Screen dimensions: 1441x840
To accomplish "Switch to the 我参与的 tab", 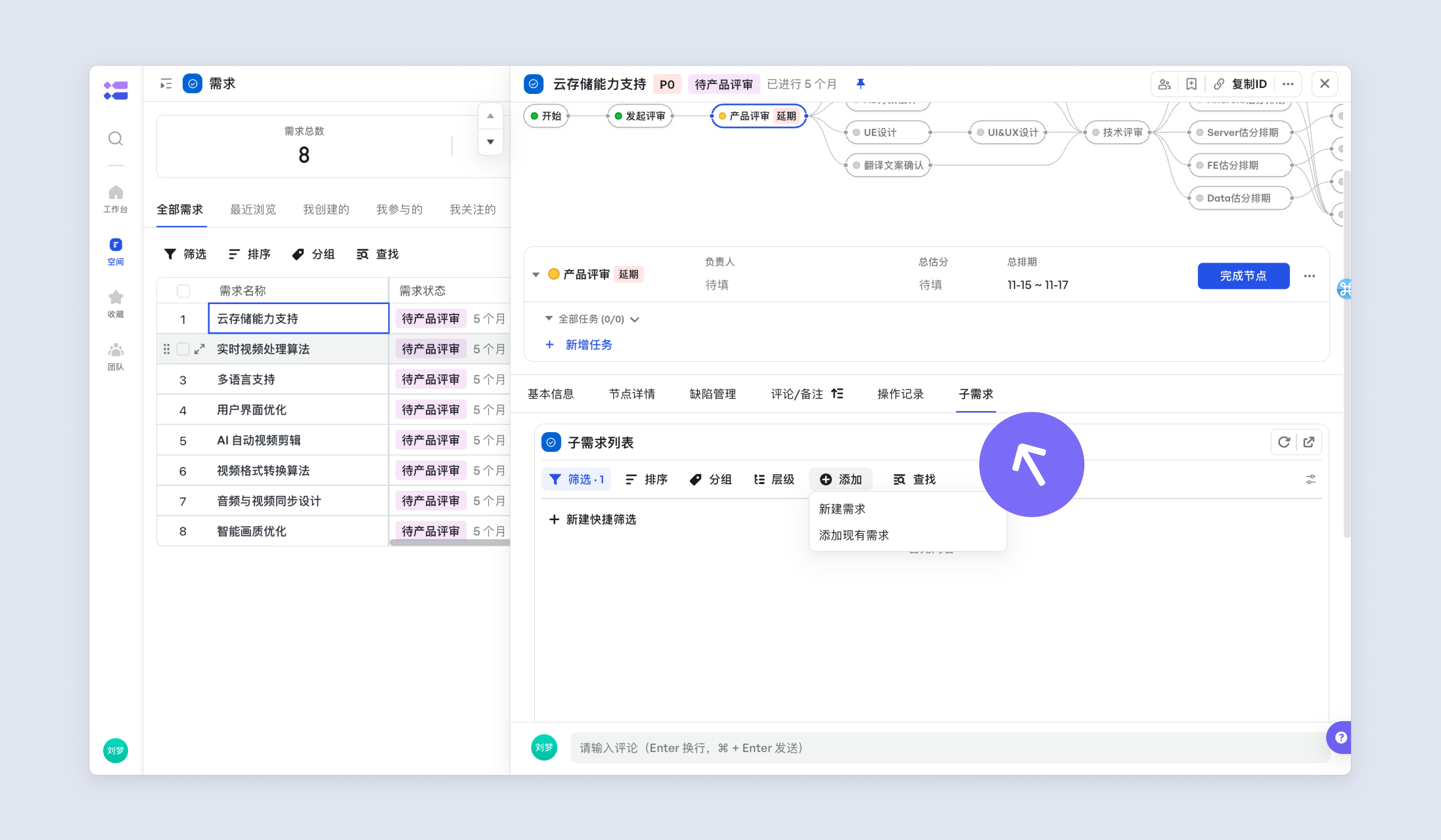I will pos(399,210).
